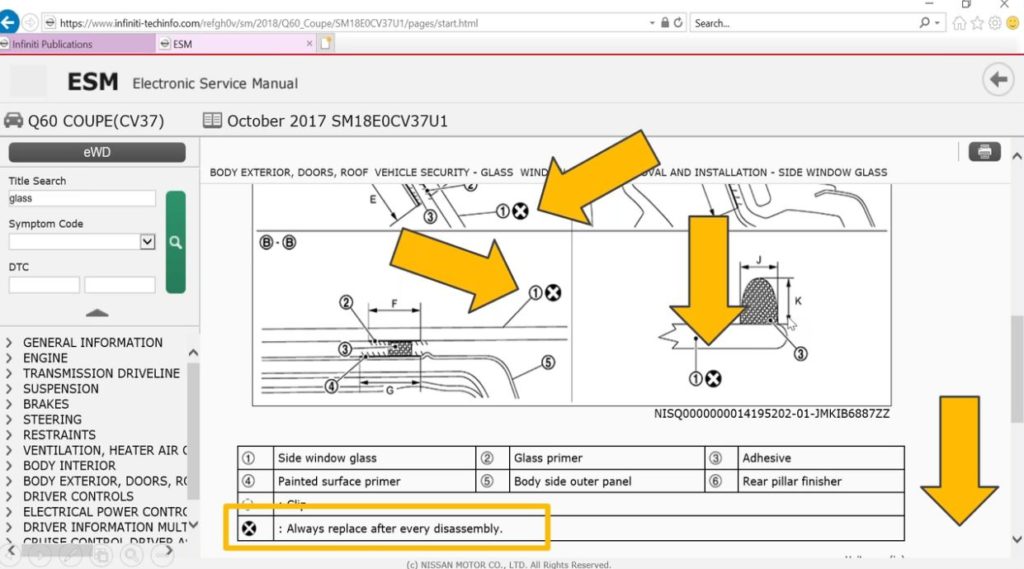Open the address bar history dropdown arrow
This screenshot has height=569, width=1024.
[x=652, y=23]
